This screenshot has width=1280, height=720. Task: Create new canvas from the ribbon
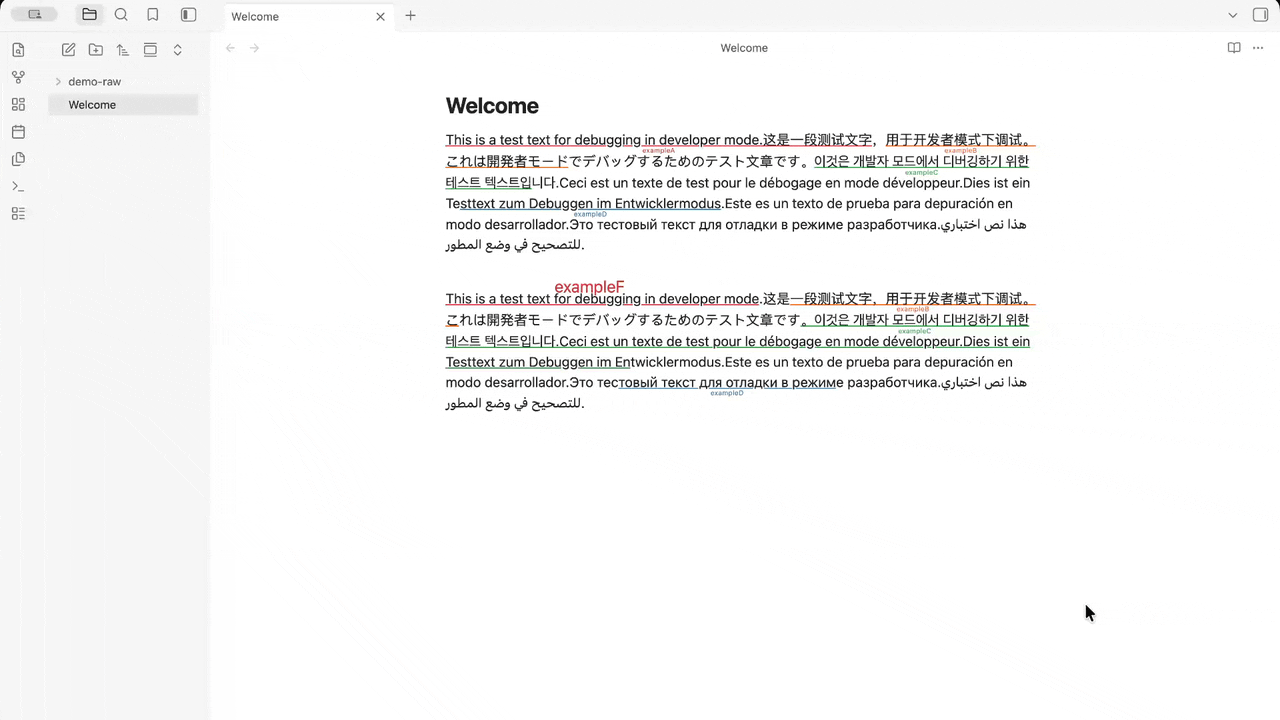click(18, 104)
